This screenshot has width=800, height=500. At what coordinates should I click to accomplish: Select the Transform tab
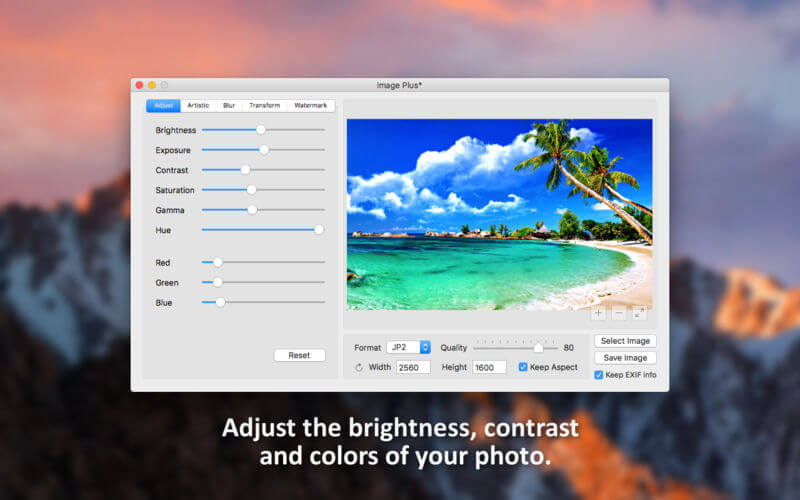[264, 106]
